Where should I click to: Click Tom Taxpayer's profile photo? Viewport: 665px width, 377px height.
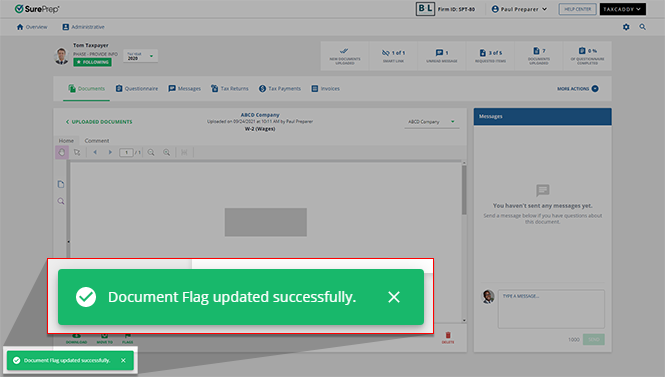[61, 56]
